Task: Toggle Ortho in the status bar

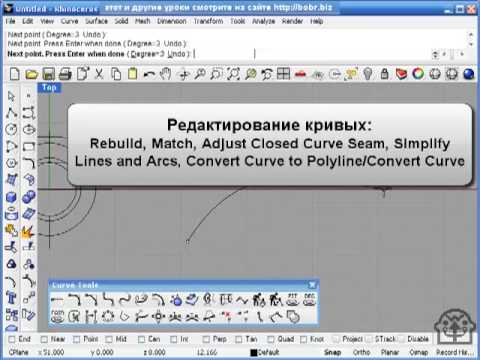Action: pos(361,352)
